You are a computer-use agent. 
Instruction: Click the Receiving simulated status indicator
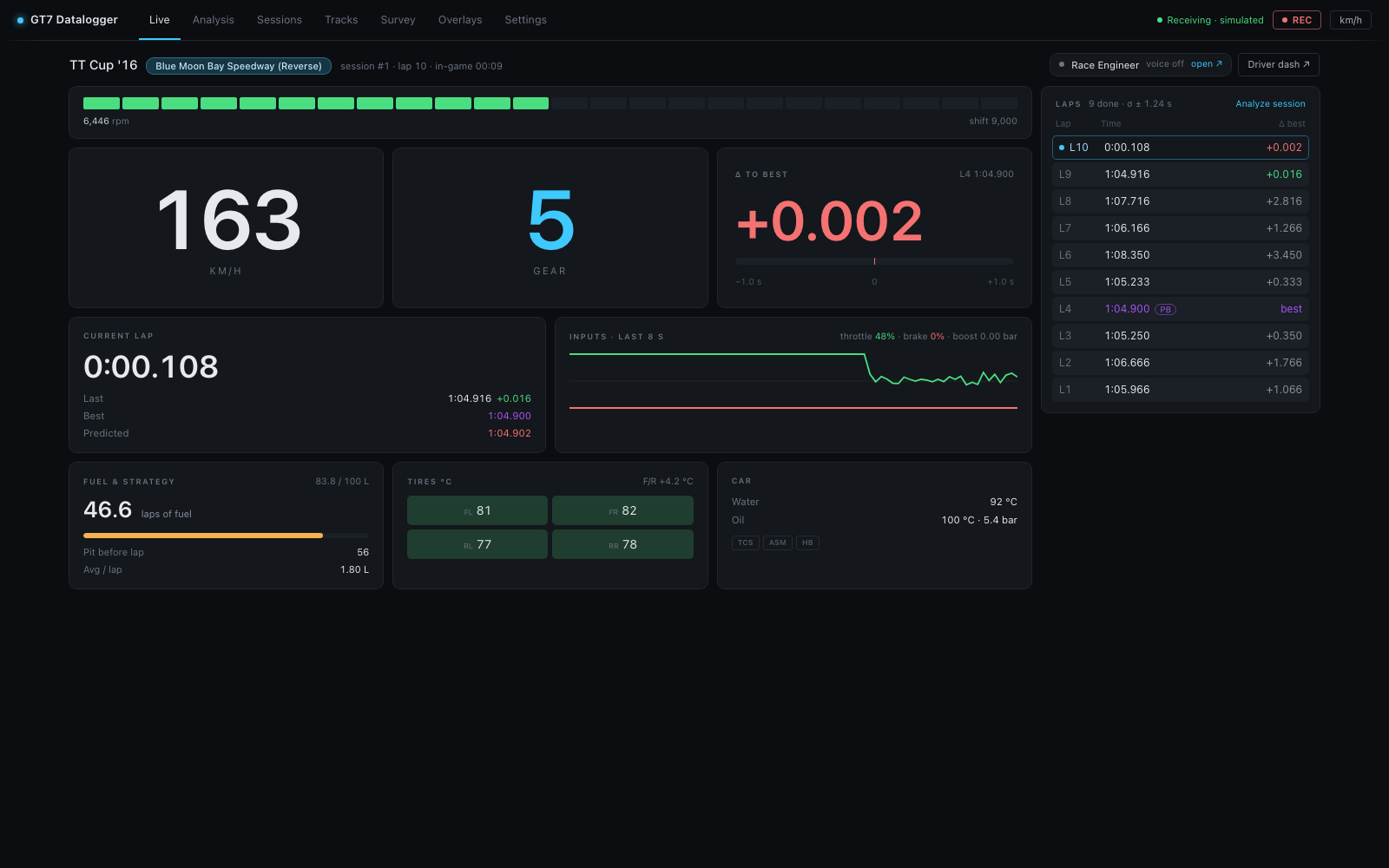click(1210, 20)
